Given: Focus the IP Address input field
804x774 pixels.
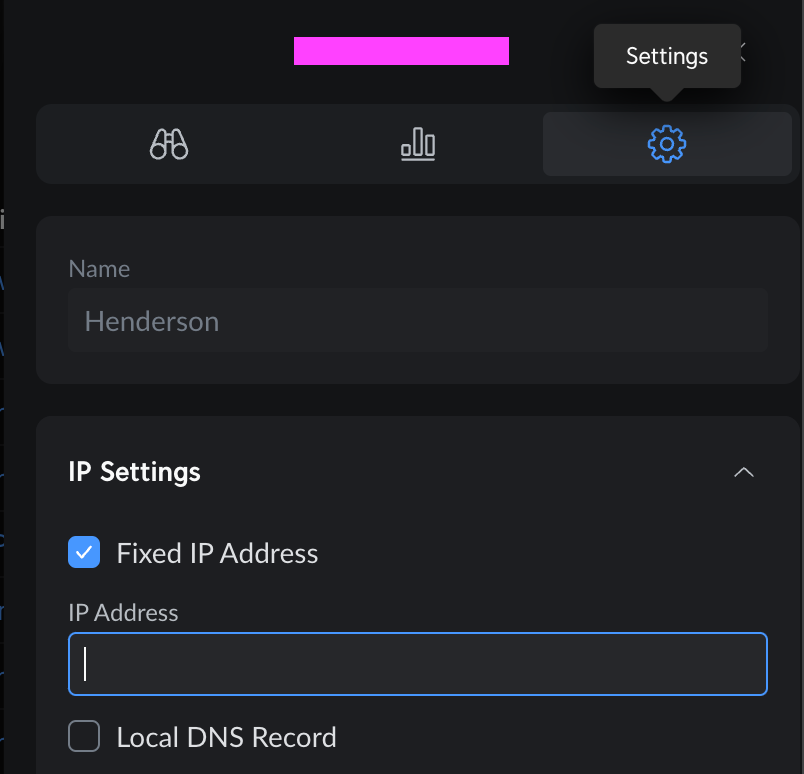Looking at the screenshot, I should point(418,663).
